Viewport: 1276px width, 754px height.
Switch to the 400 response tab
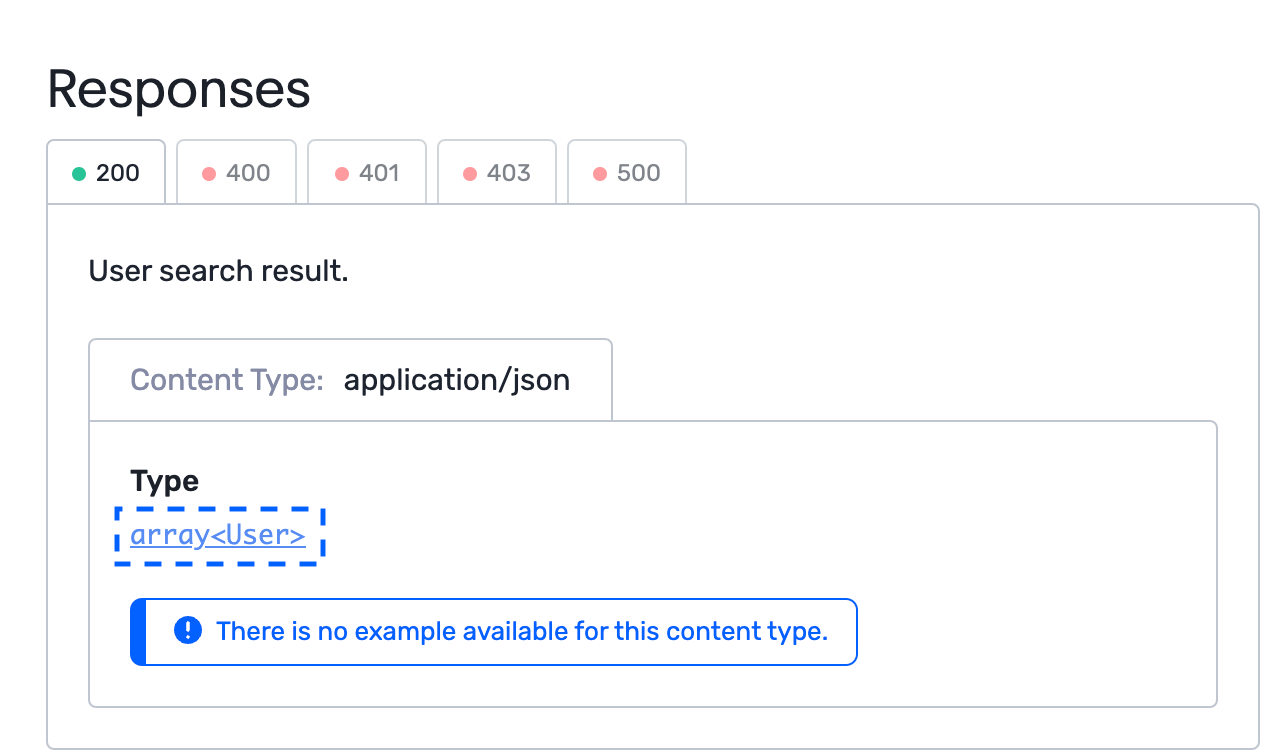237,173
